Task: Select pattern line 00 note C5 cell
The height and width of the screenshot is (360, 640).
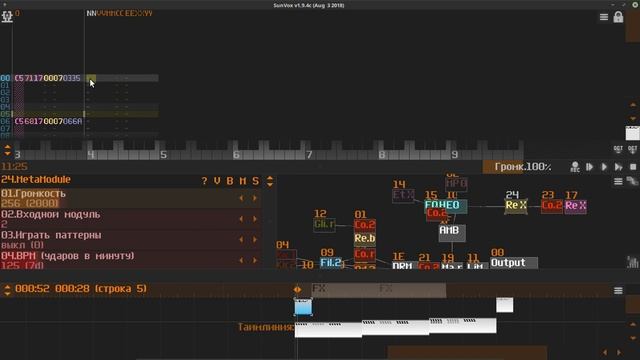Action: 19,78
